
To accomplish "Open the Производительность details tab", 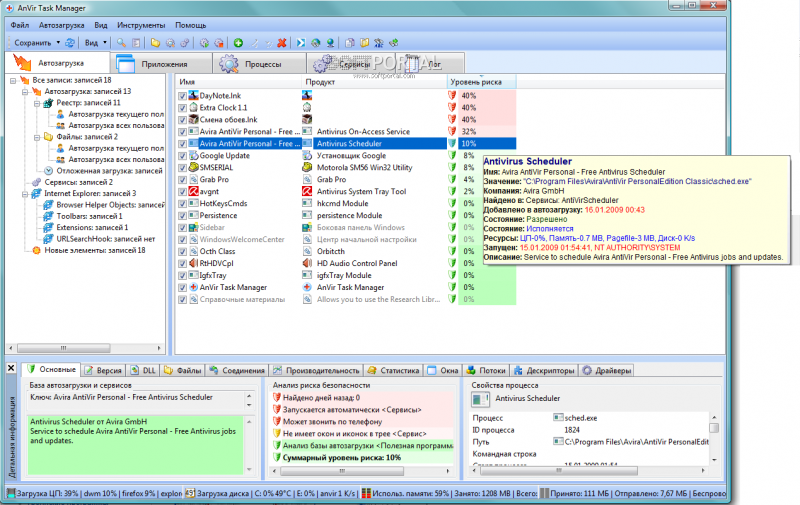I will (x=316, y=370).
